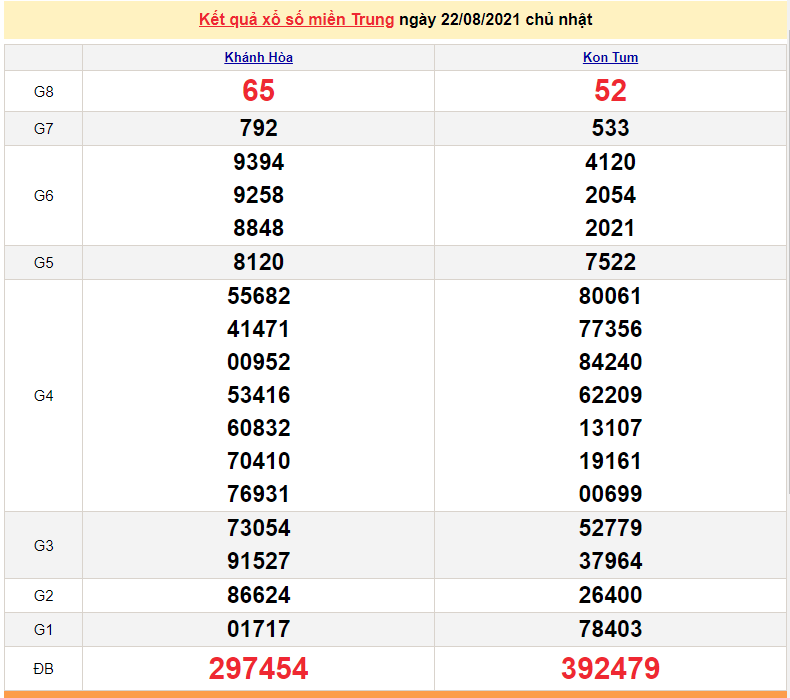Select the Kon Tum G3 number 37964
790x698 pixels.
click(x=610, y=561)
